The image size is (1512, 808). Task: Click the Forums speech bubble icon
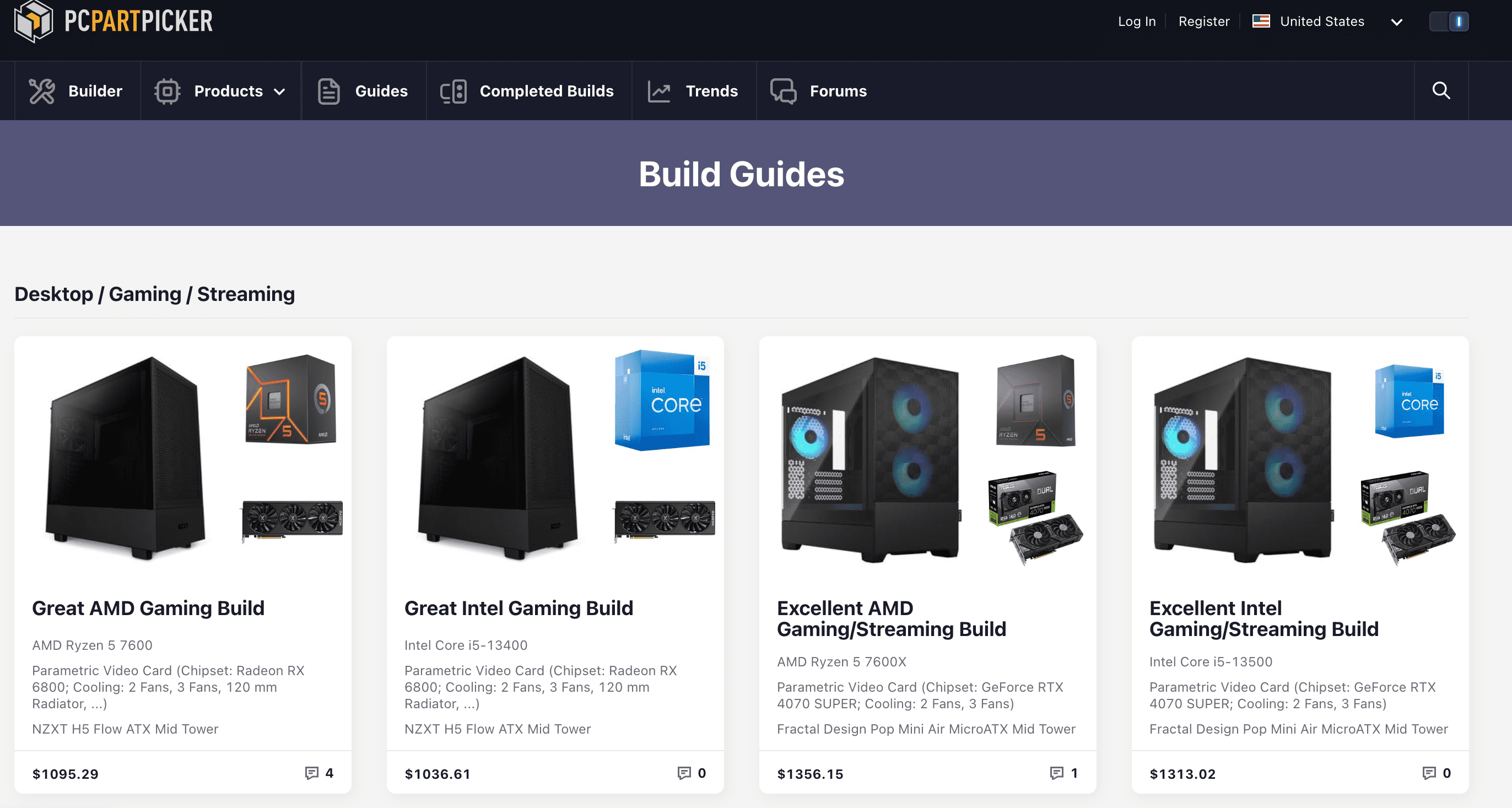(782, 91)
